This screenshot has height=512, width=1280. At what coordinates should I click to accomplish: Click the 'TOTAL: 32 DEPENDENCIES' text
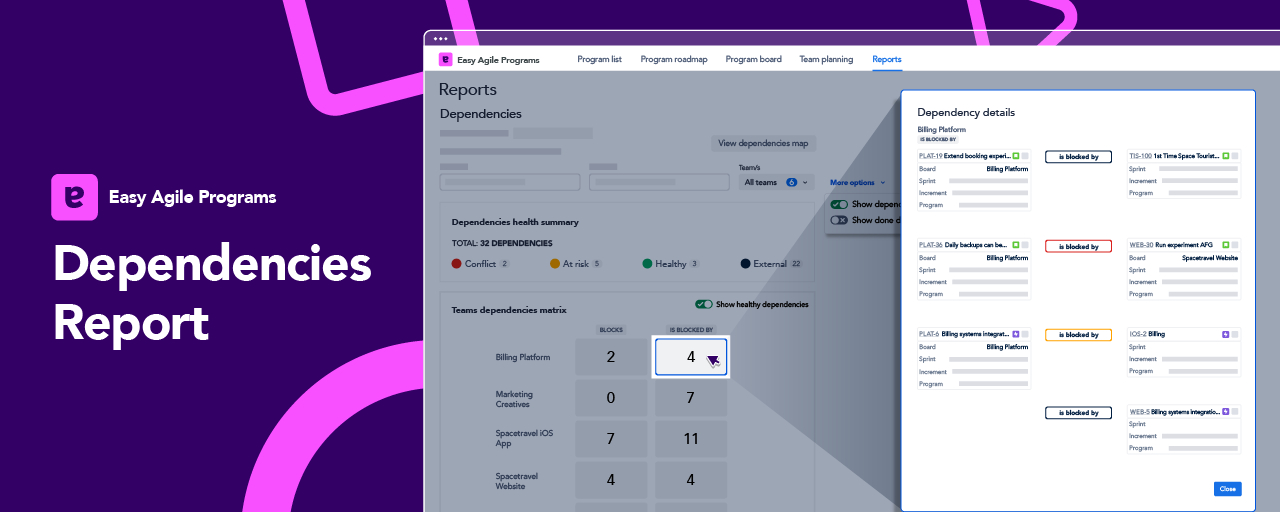point(502,243)
